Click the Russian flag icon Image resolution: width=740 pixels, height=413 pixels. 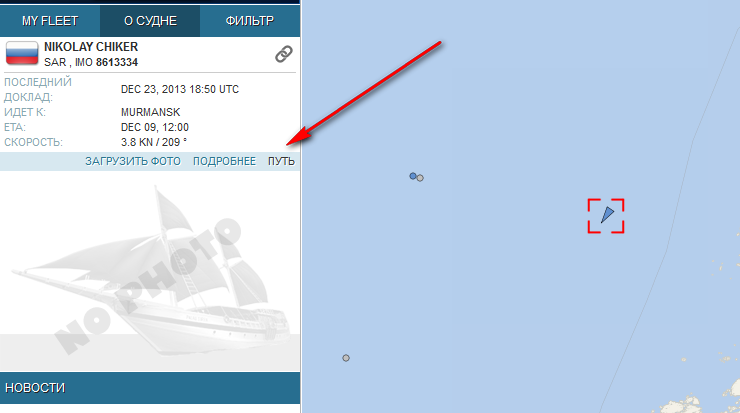click(22, 53)
